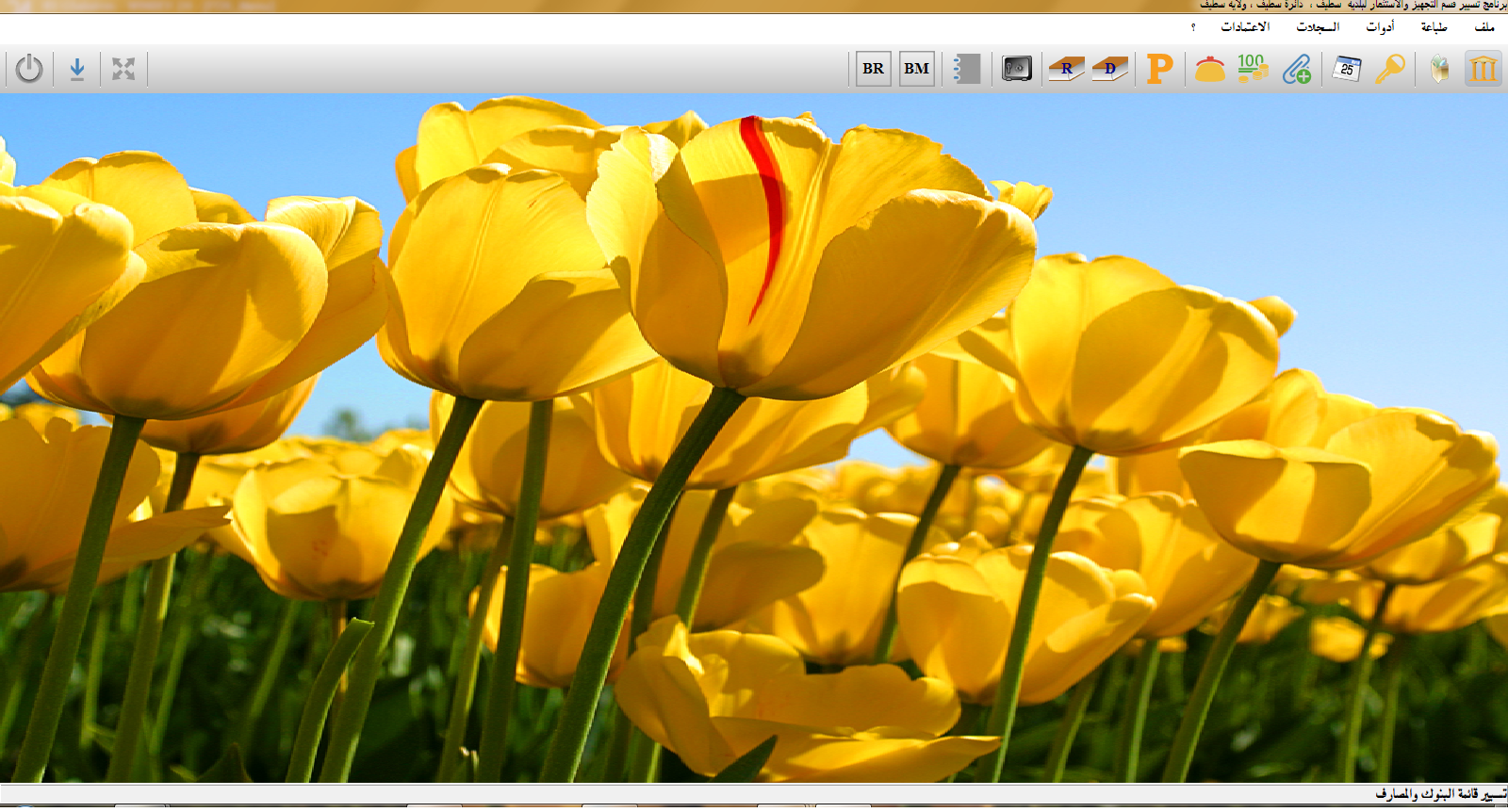Open the safe vault icon
The width and height of the screenshot is (1508, 812).
point(1017,69)
